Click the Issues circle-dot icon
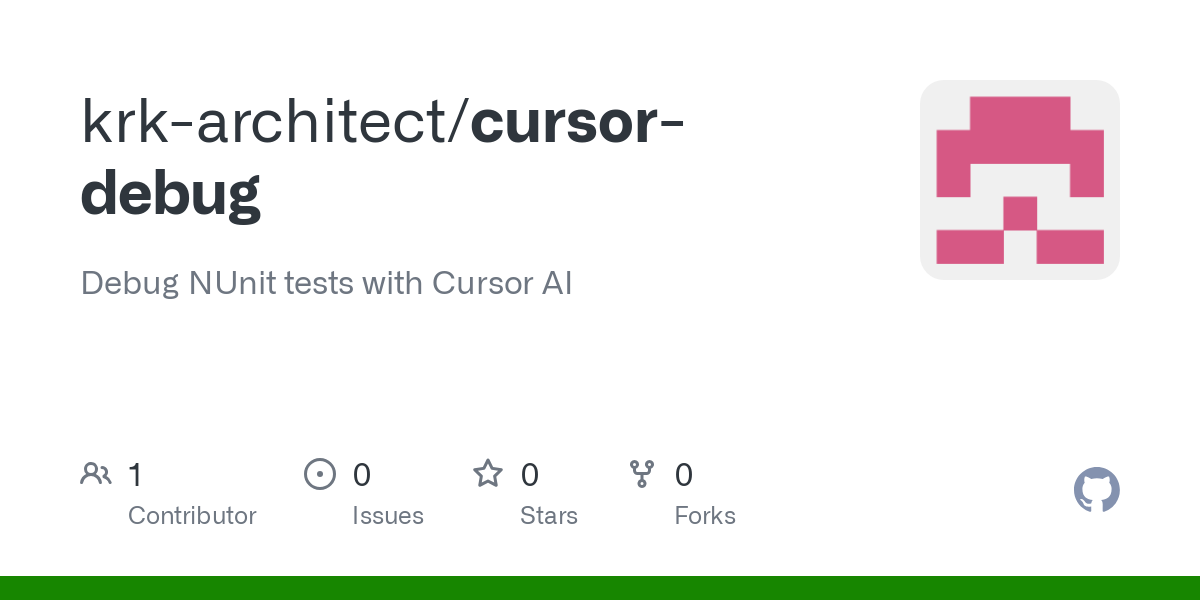1200x600 pixels. pos(319,474)
